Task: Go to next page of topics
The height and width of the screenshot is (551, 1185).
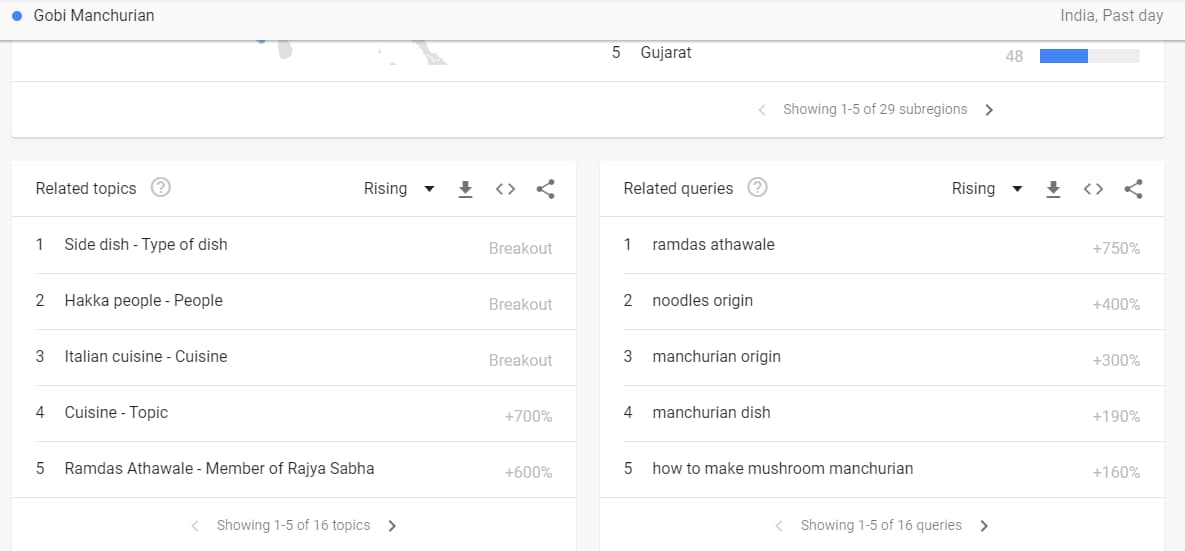Action: point(392,525)
